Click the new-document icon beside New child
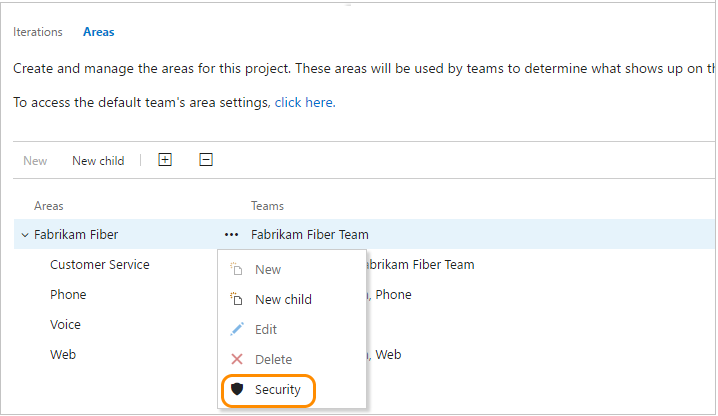The height and width of the screenshot is (416, 718). coord(236,299)
